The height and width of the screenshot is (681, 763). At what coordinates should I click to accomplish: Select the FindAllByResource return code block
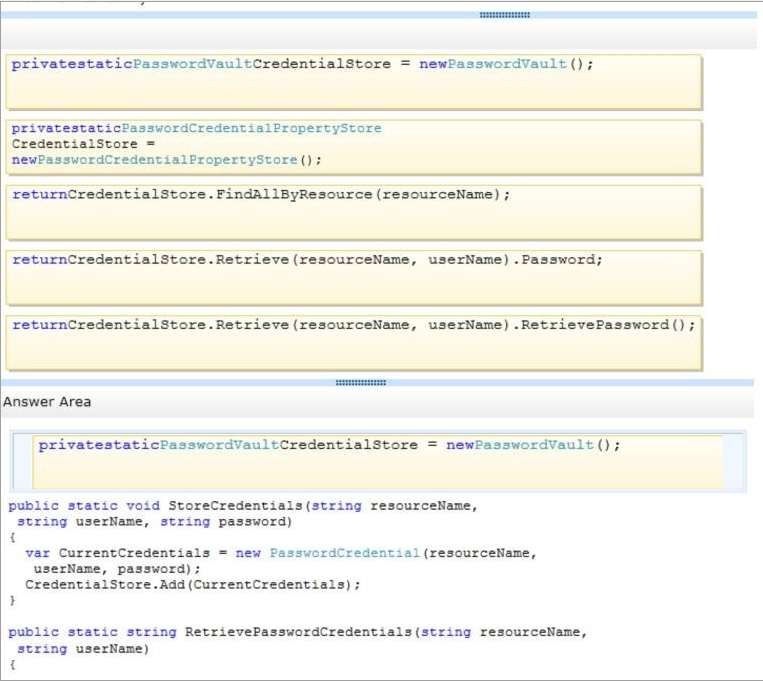[x=354, y=213]
